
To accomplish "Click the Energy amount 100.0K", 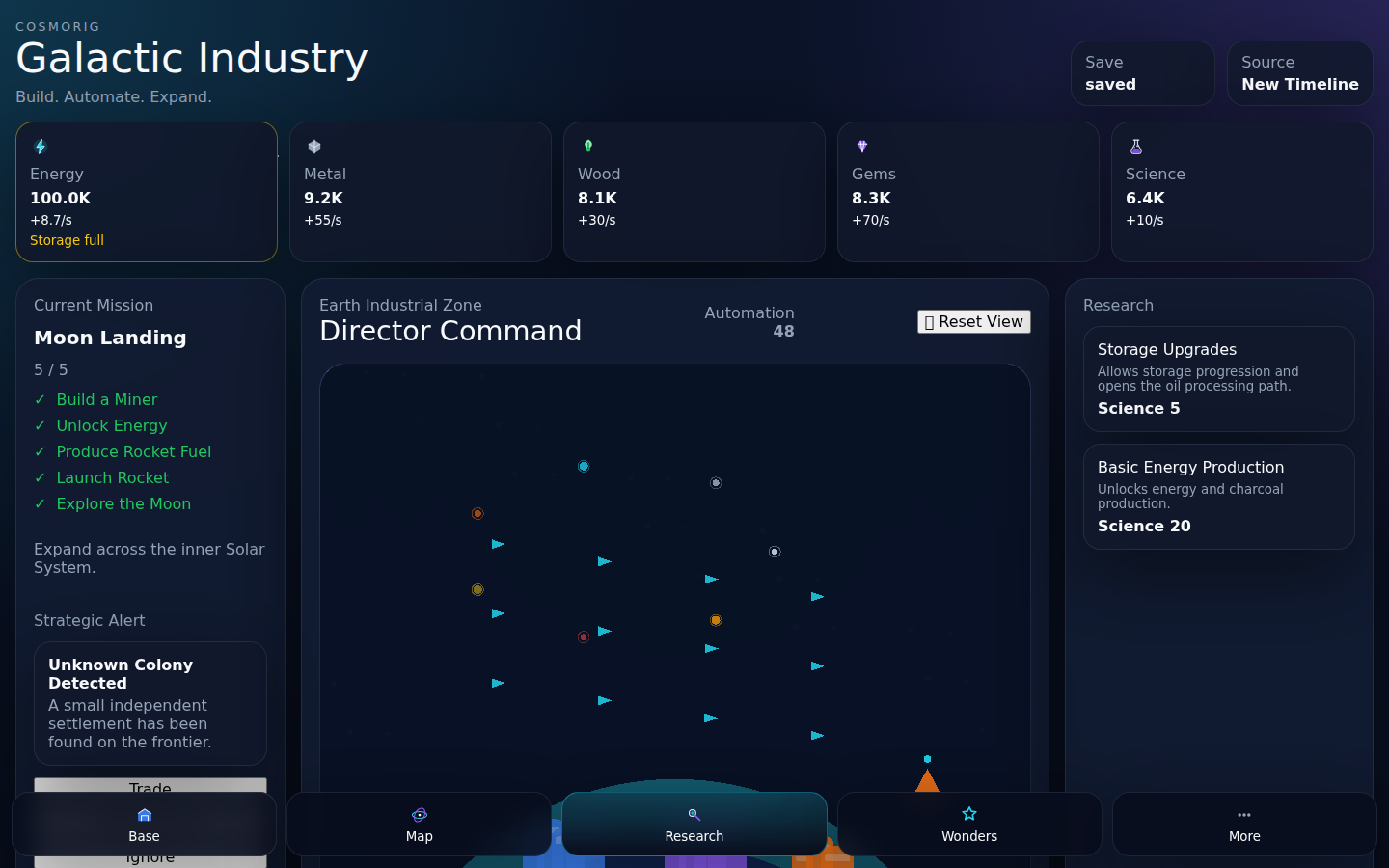I will coord(61,198).
